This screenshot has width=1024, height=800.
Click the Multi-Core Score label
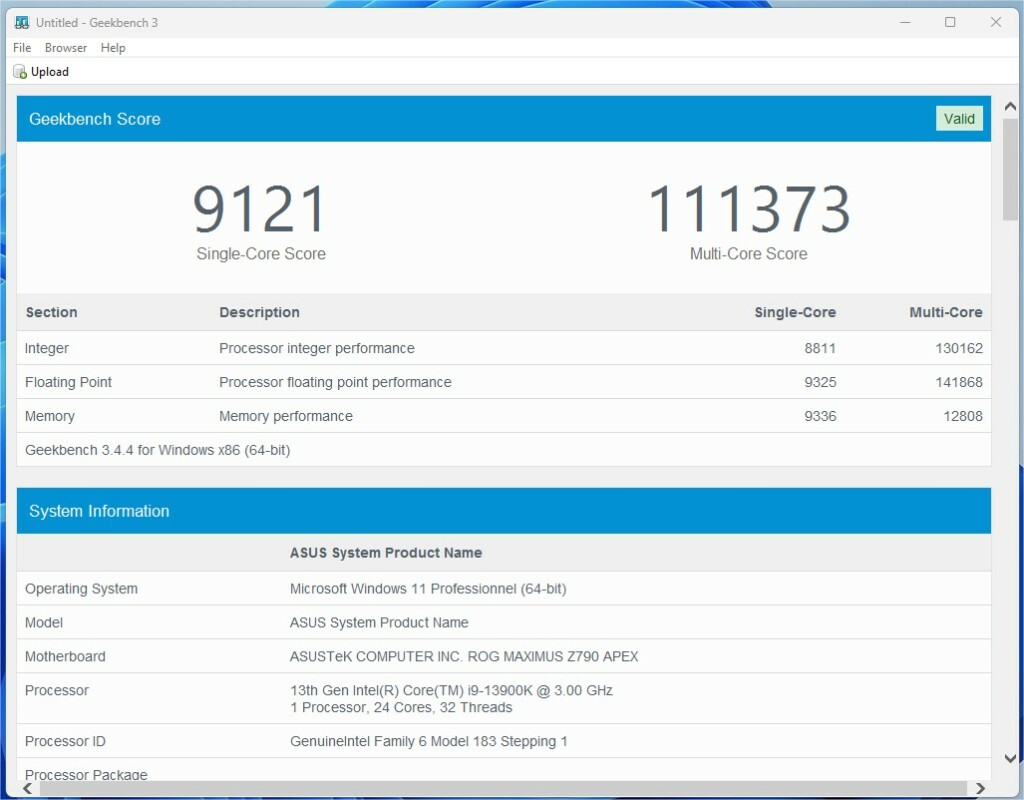point(748,253)
